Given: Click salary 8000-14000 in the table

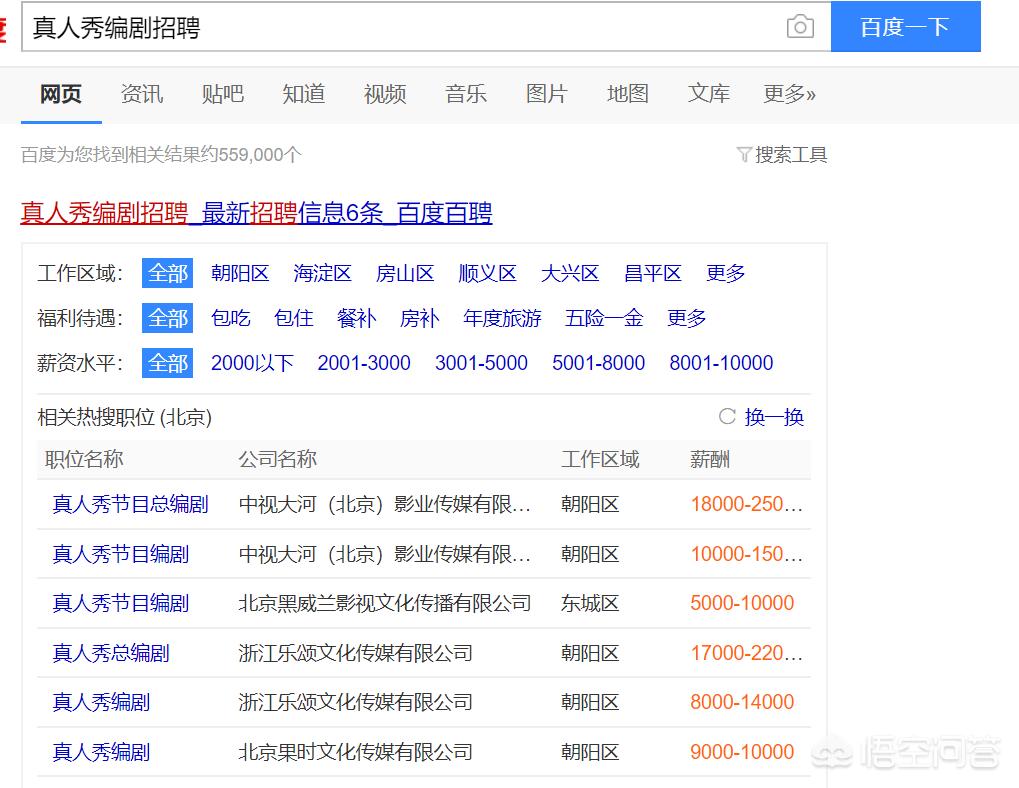Looking at the screenshot, I should 742,702.
